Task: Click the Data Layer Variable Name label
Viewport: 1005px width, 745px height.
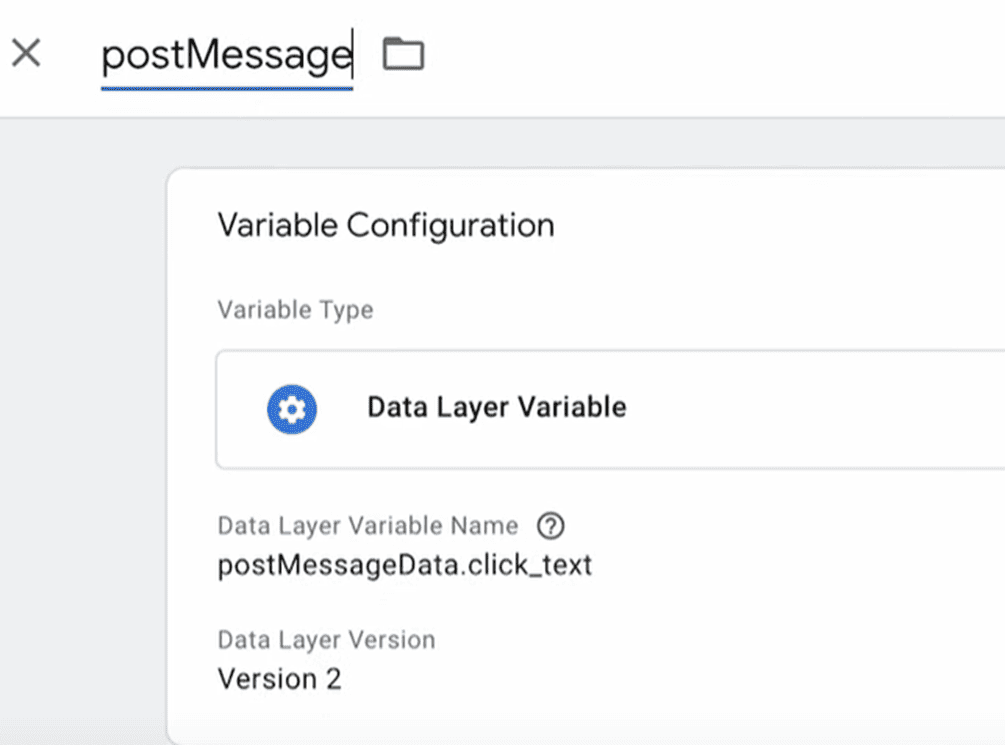Action: pyautogui.click(x=367, y=526)
